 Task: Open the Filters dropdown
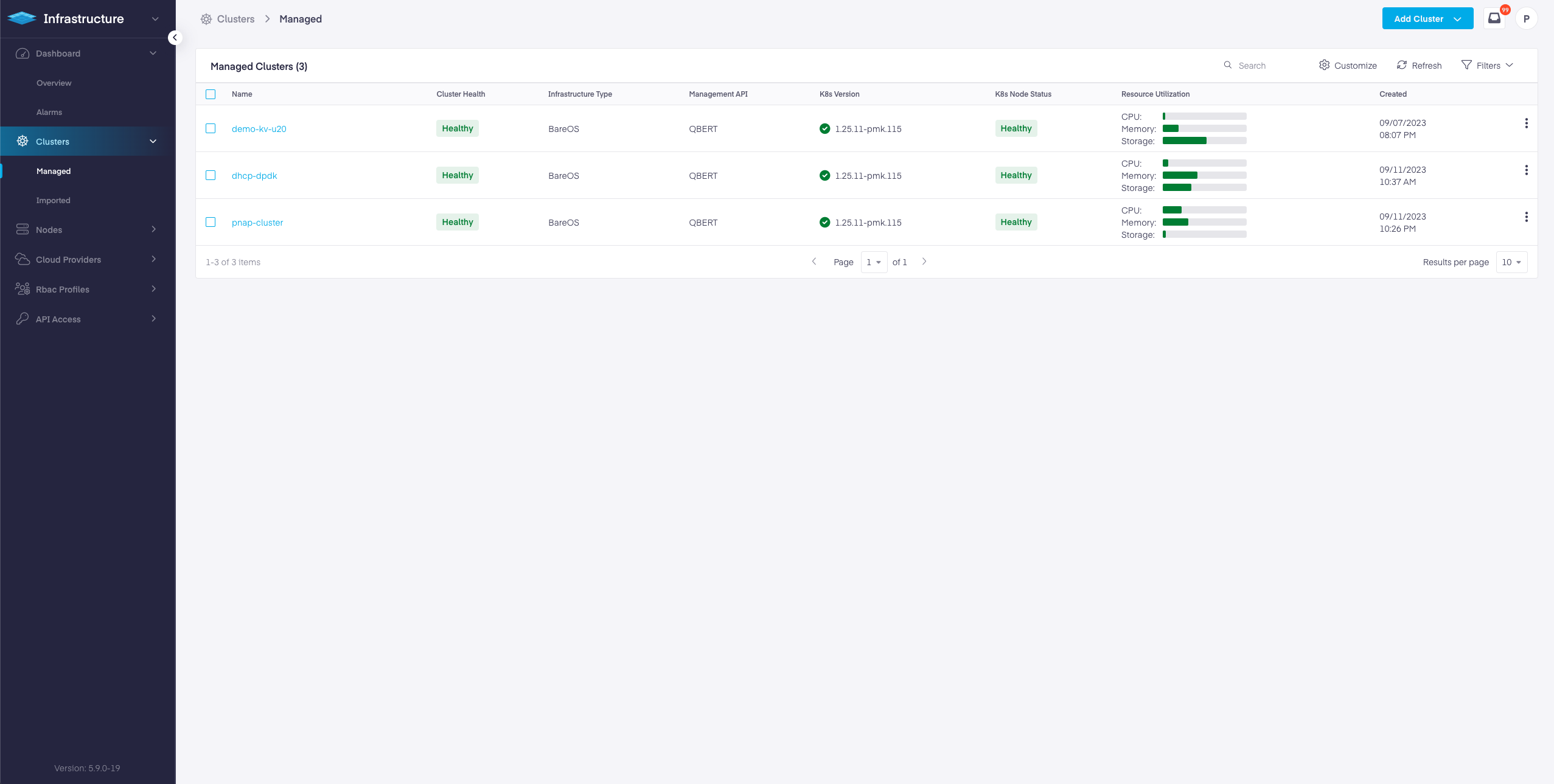[1487, 66]
